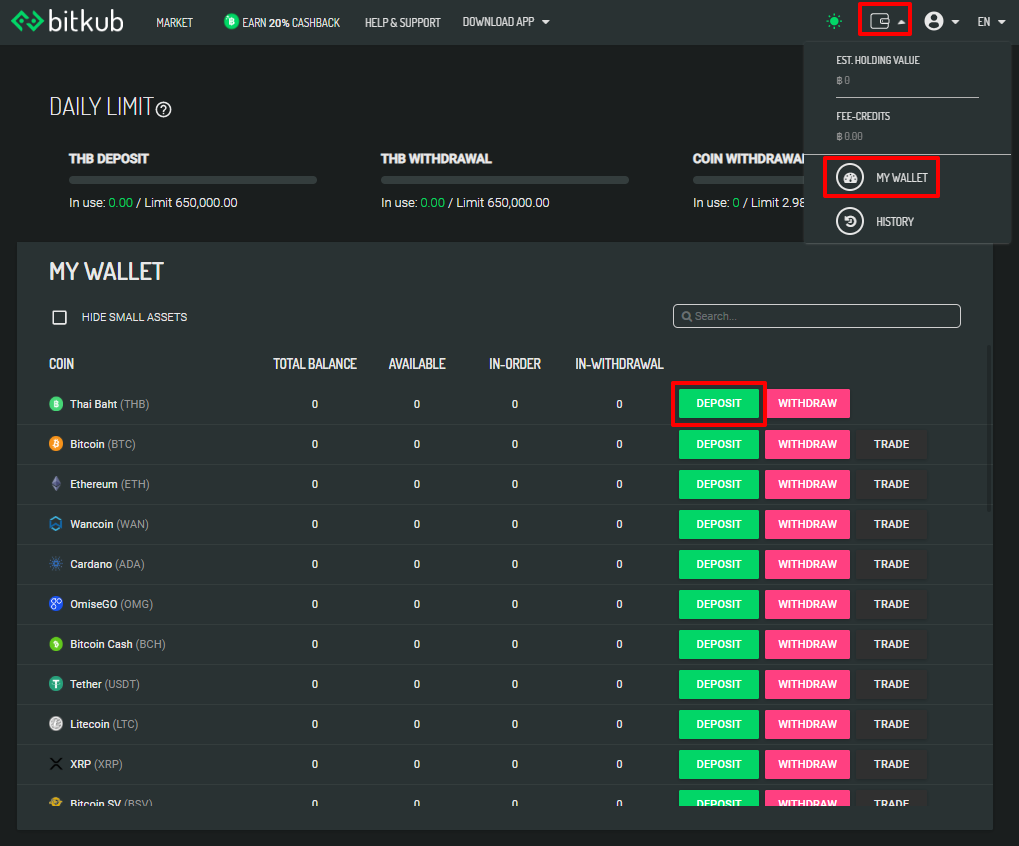Screen dimensions: 1019x846
Task: Click Tether (USDT) coin name
Action: coord(105,684)
